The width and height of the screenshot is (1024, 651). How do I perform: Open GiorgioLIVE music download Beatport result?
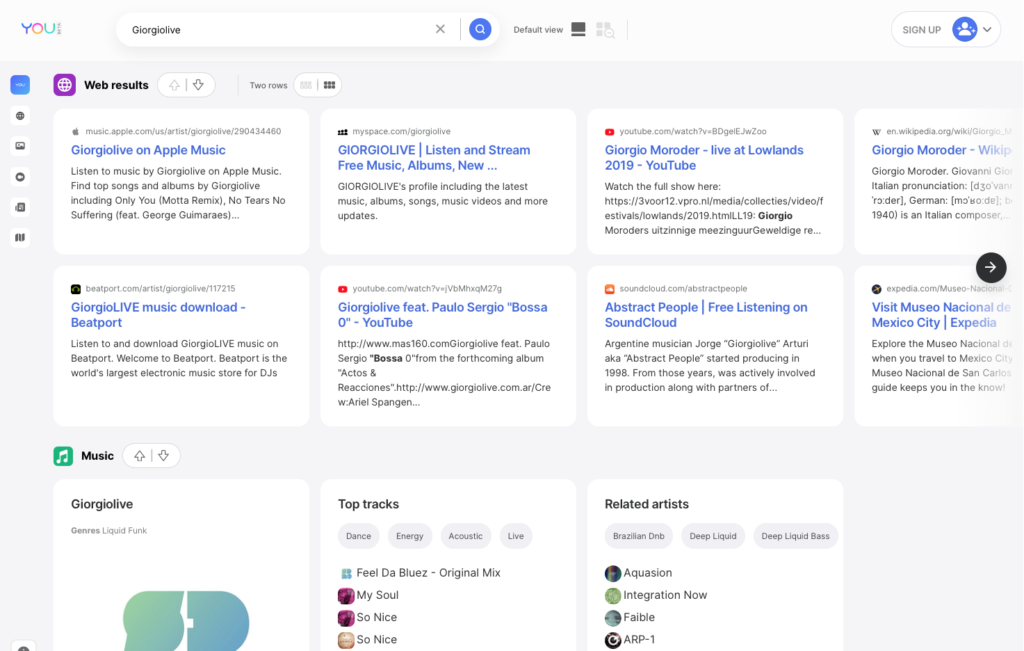[158, 315]
